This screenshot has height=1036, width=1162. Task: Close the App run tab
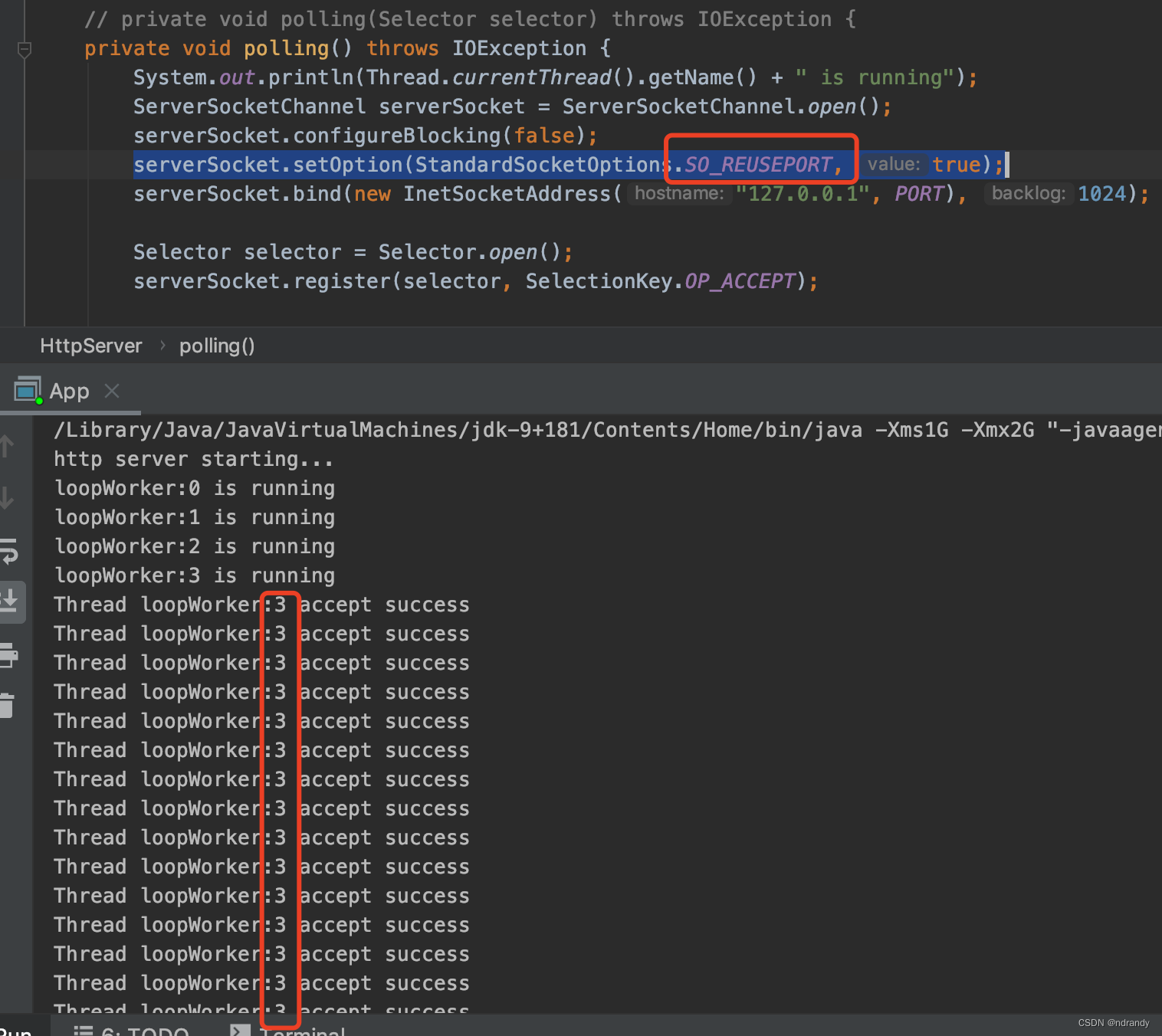click(x=112, y=391)
